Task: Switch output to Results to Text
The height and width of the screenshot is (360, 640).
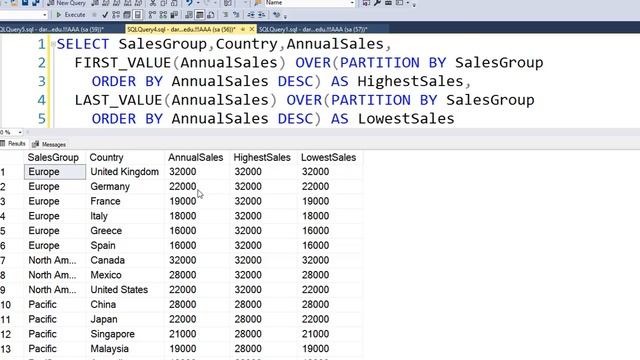Action: (189, 15)
